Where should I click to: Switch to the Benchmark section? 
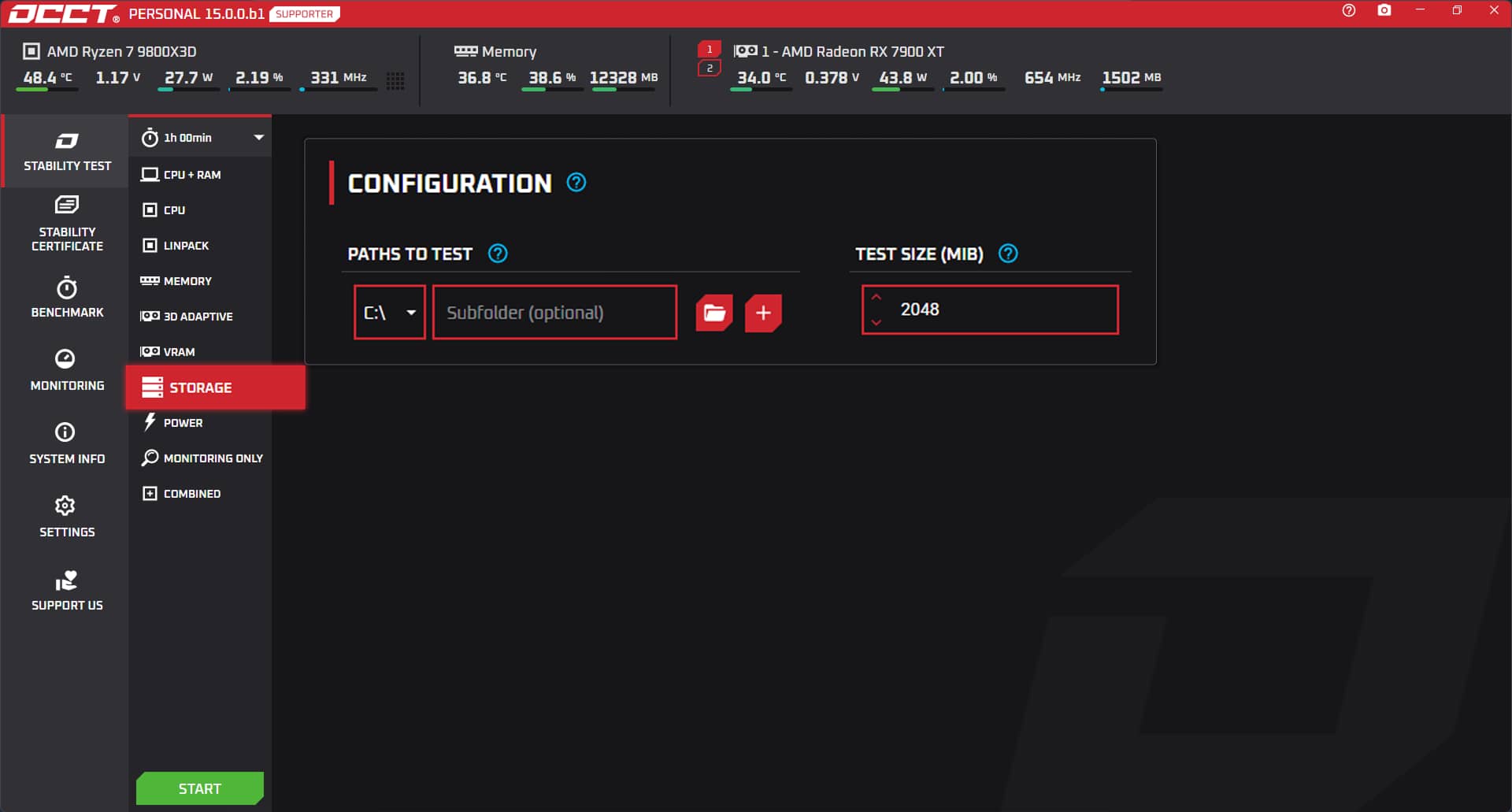click(x=67, y=298)
